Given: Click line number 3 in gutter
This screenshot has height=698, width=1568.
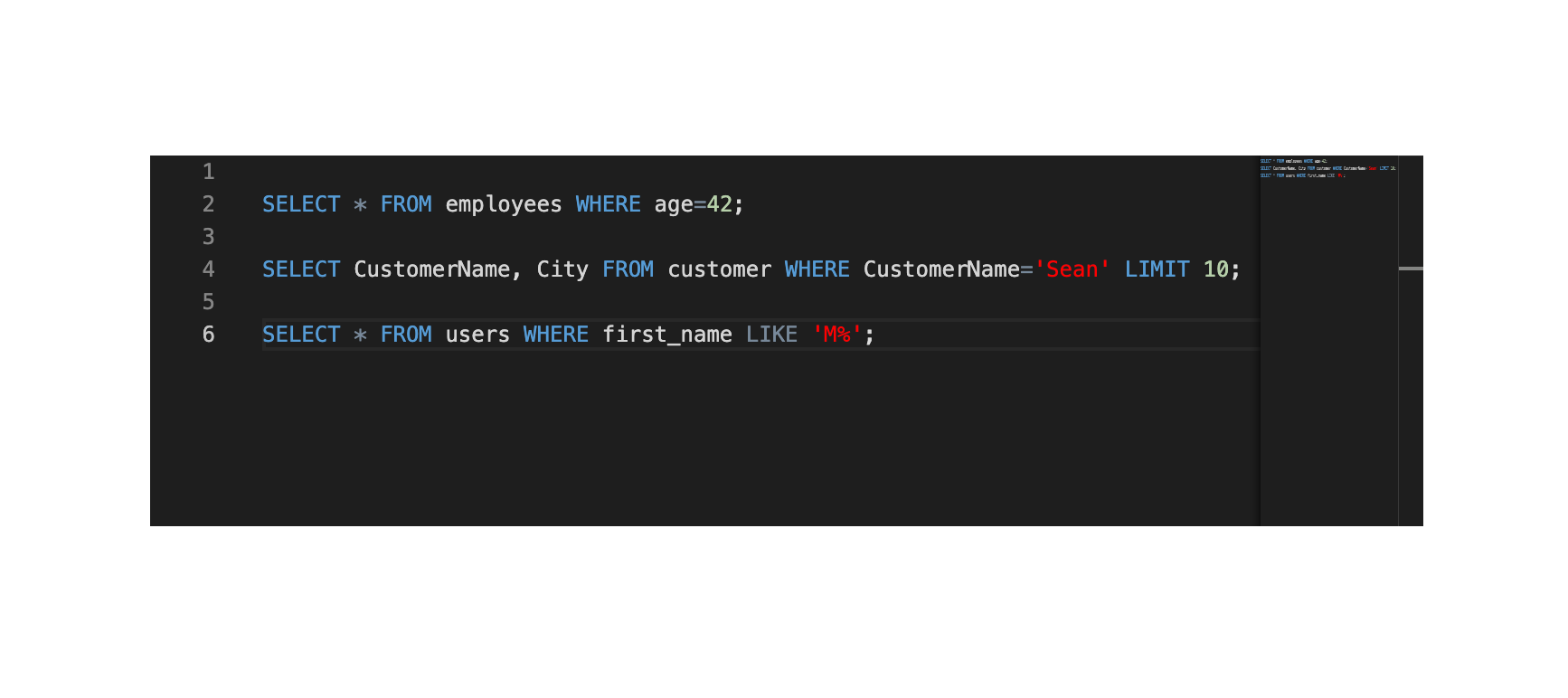Looking at the screenshot, I should [x=208, y=237].
